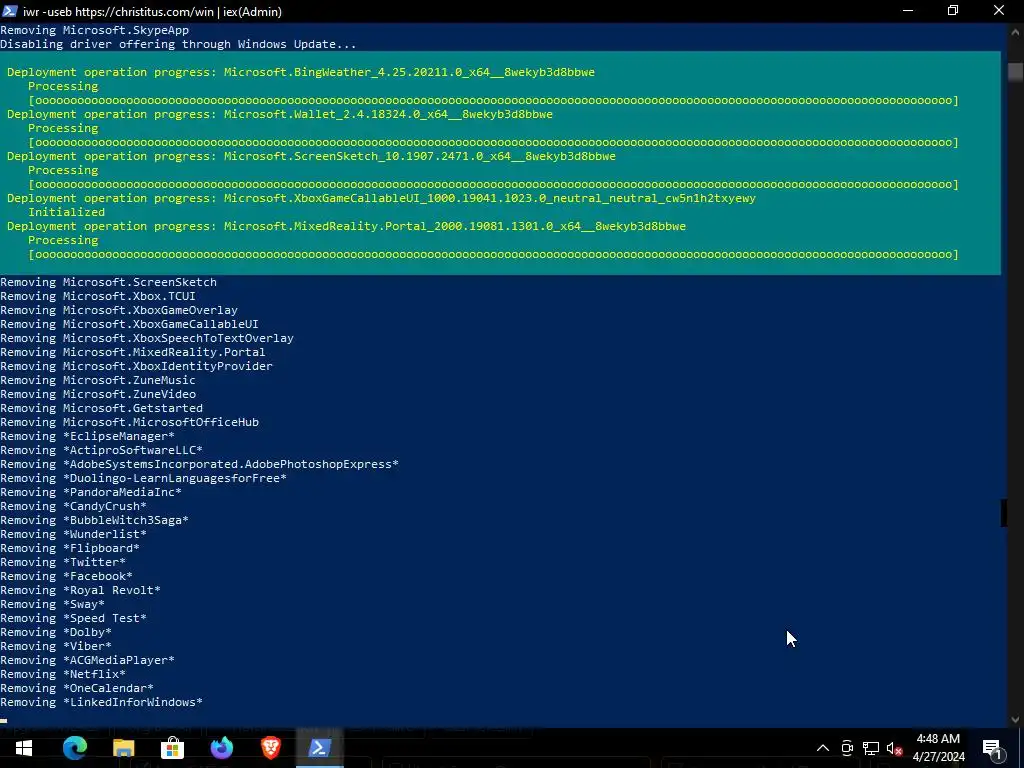Click 'Removing Microsoft.XboxSpeechToTextOverlay' line
Viewport: 1024px width, 768px height.
147,338
